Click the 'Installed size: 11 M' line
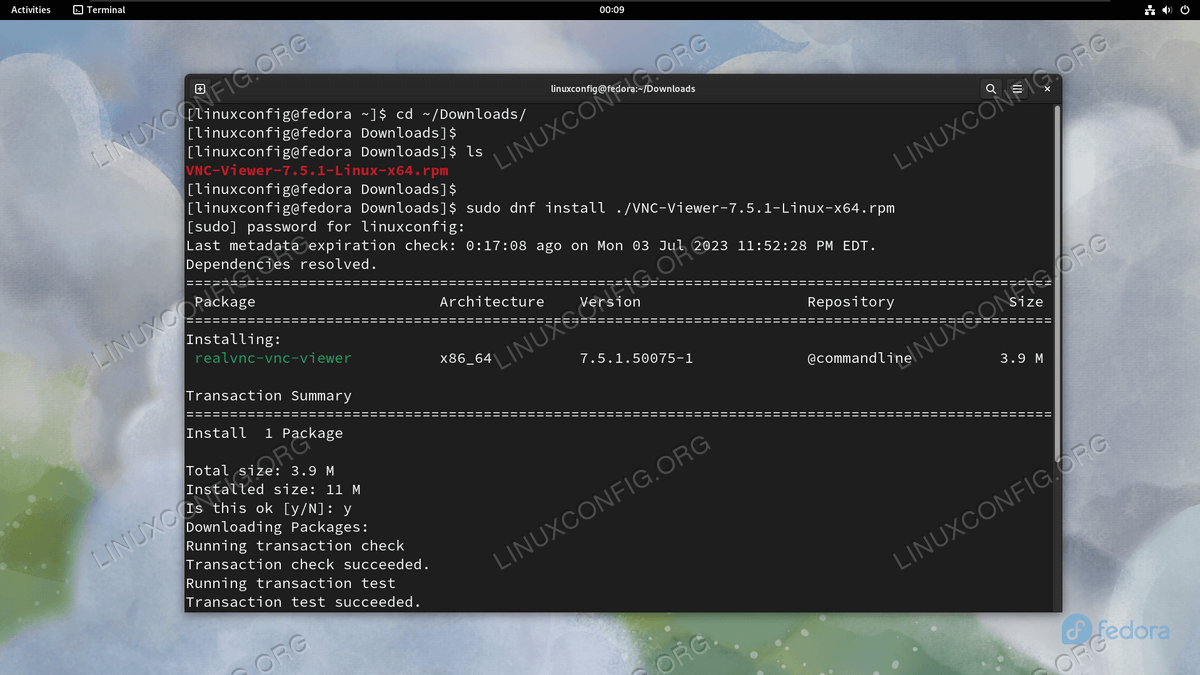This screenshot has height=675, width=1200. click(273, 490)
